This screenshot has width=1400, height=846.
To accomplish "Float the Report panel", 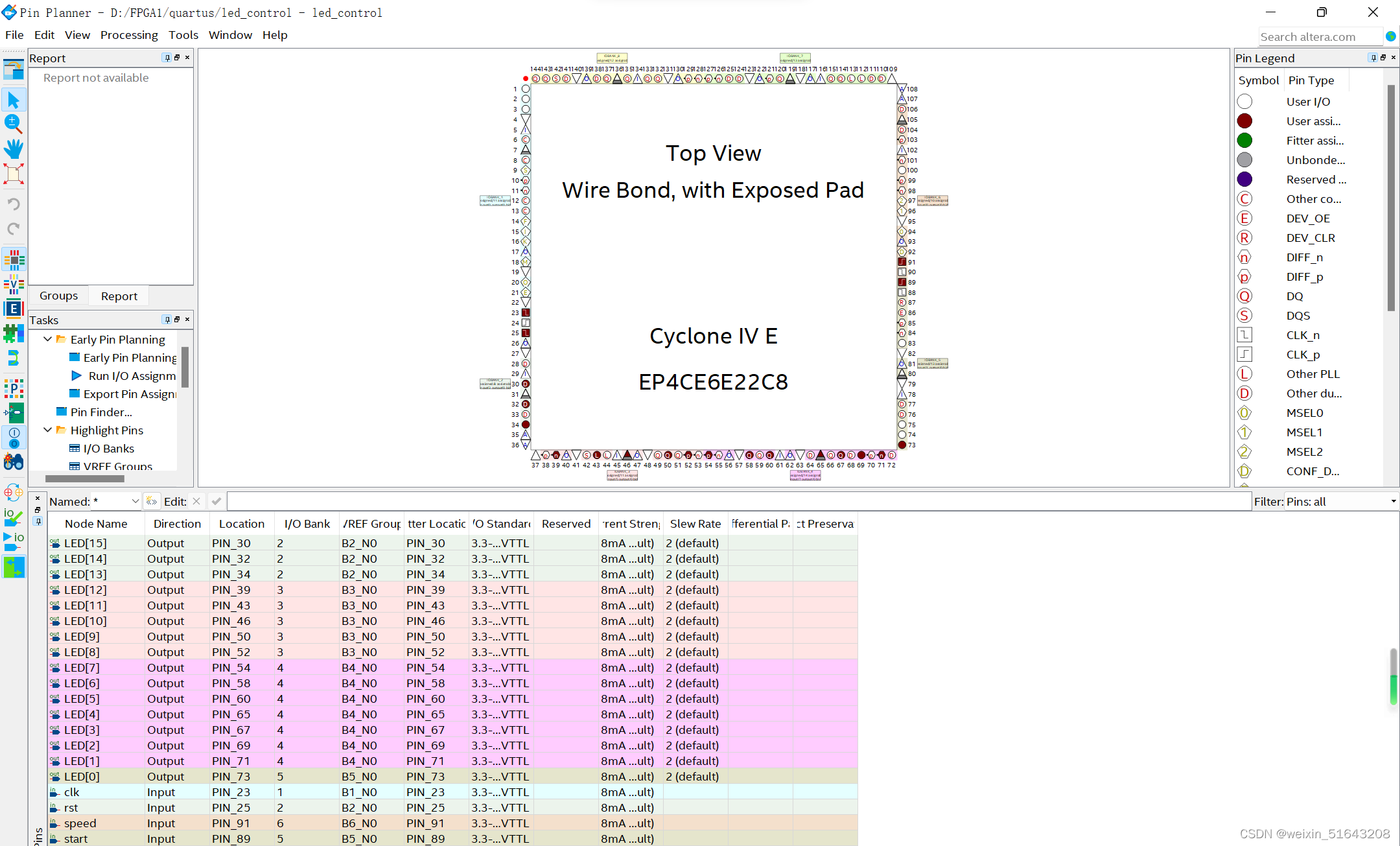I will point(177,58).
